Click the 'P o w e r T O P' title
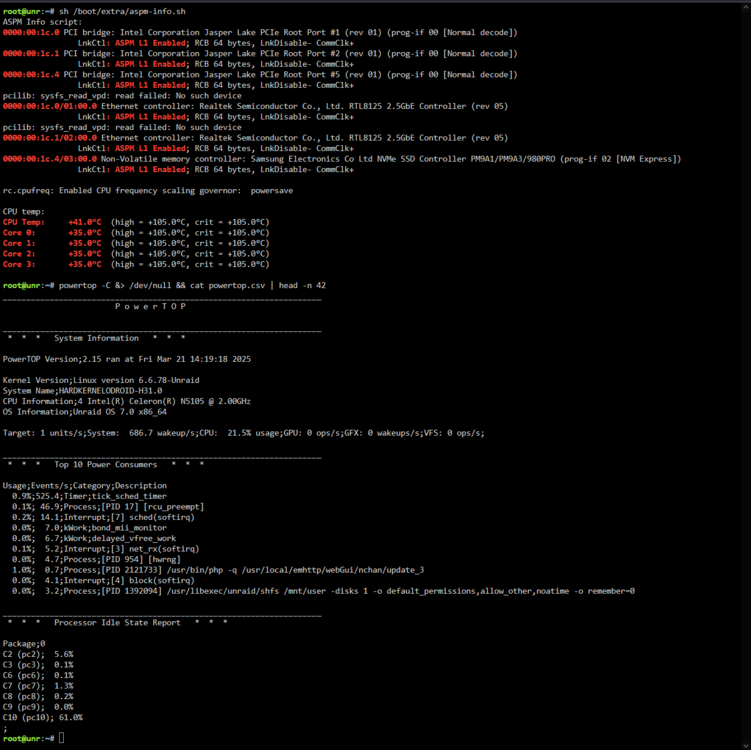751x750 pixels. [x=150, y=306]
